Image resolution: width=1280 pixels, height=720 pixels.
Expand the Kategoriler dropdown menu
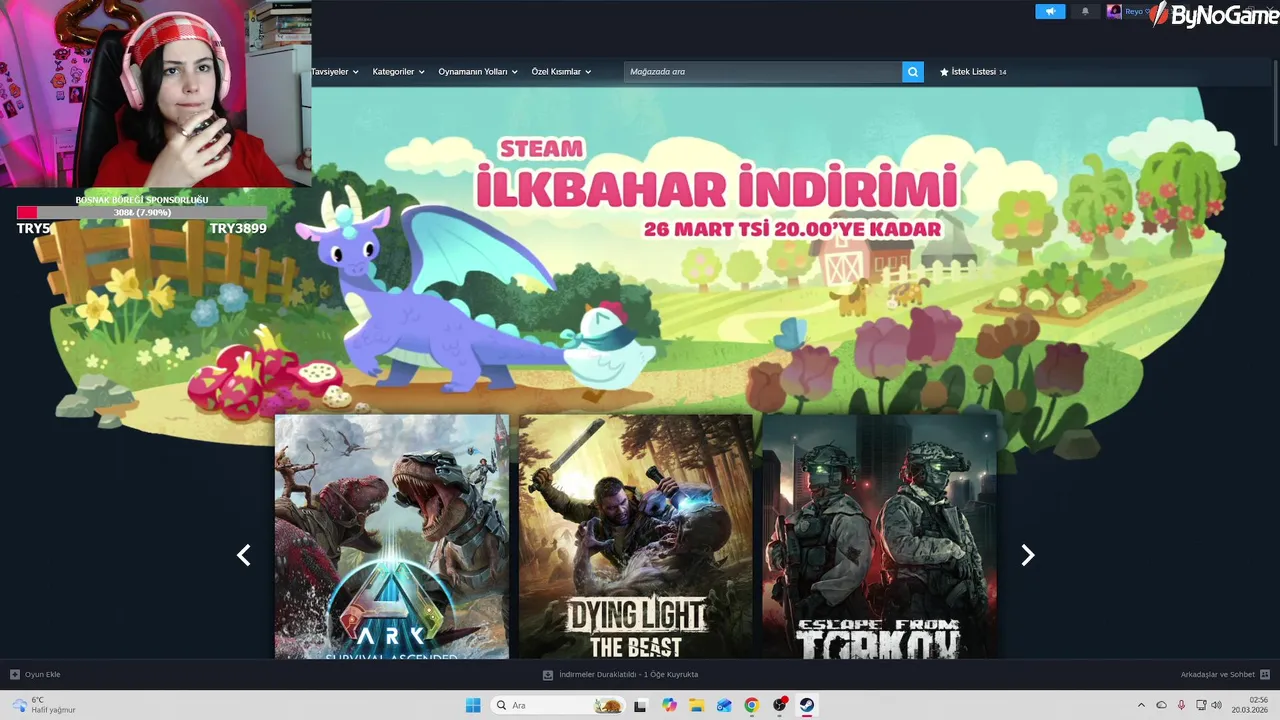click(x=398, y=72)
